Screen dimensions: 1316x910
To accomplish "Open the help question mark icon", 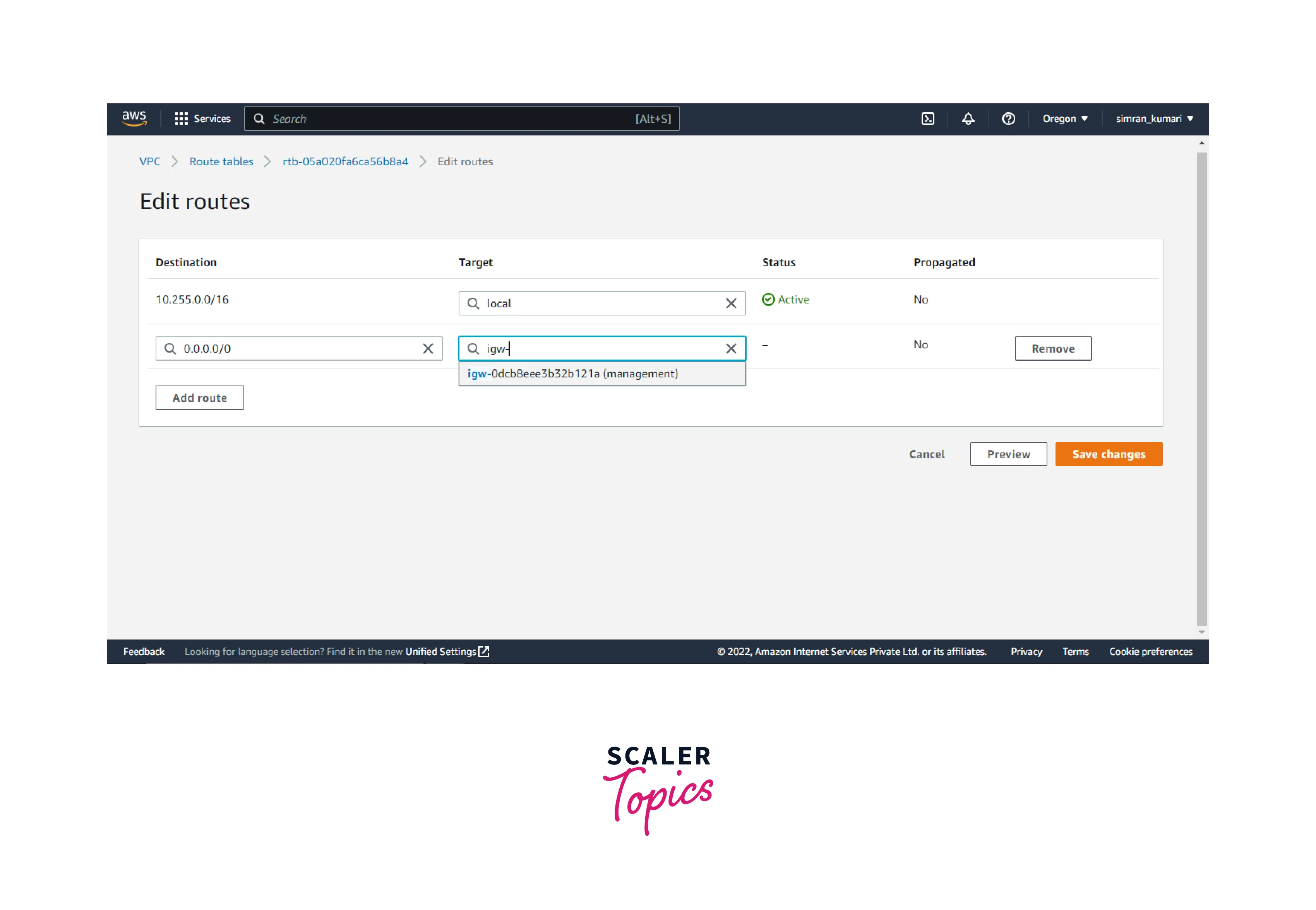I will pyautogui.click(x=1008, y=118).
